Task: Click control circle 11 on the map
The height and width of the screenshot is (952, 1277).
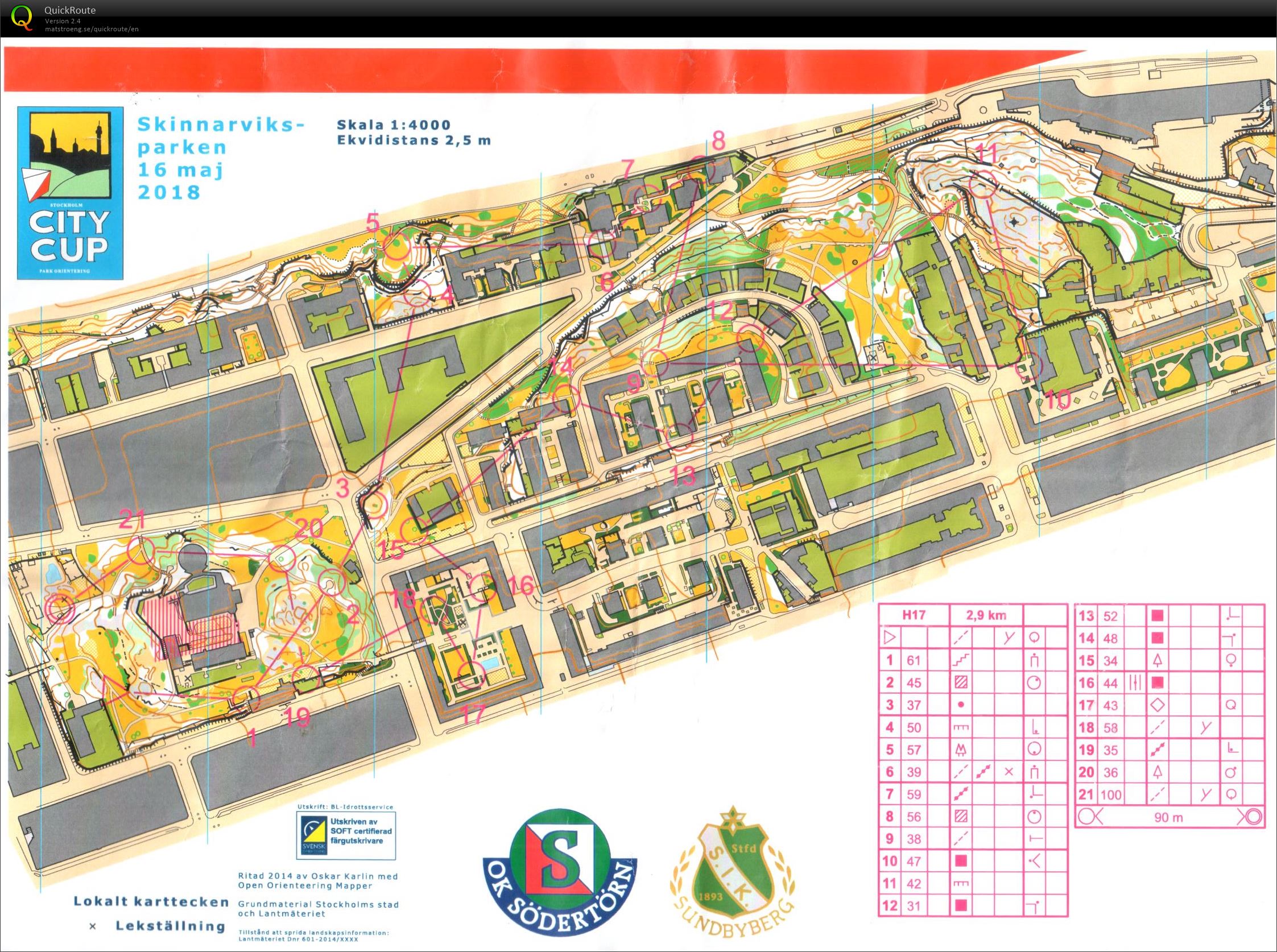Action: pyautogui.click(x=982, y=184)
